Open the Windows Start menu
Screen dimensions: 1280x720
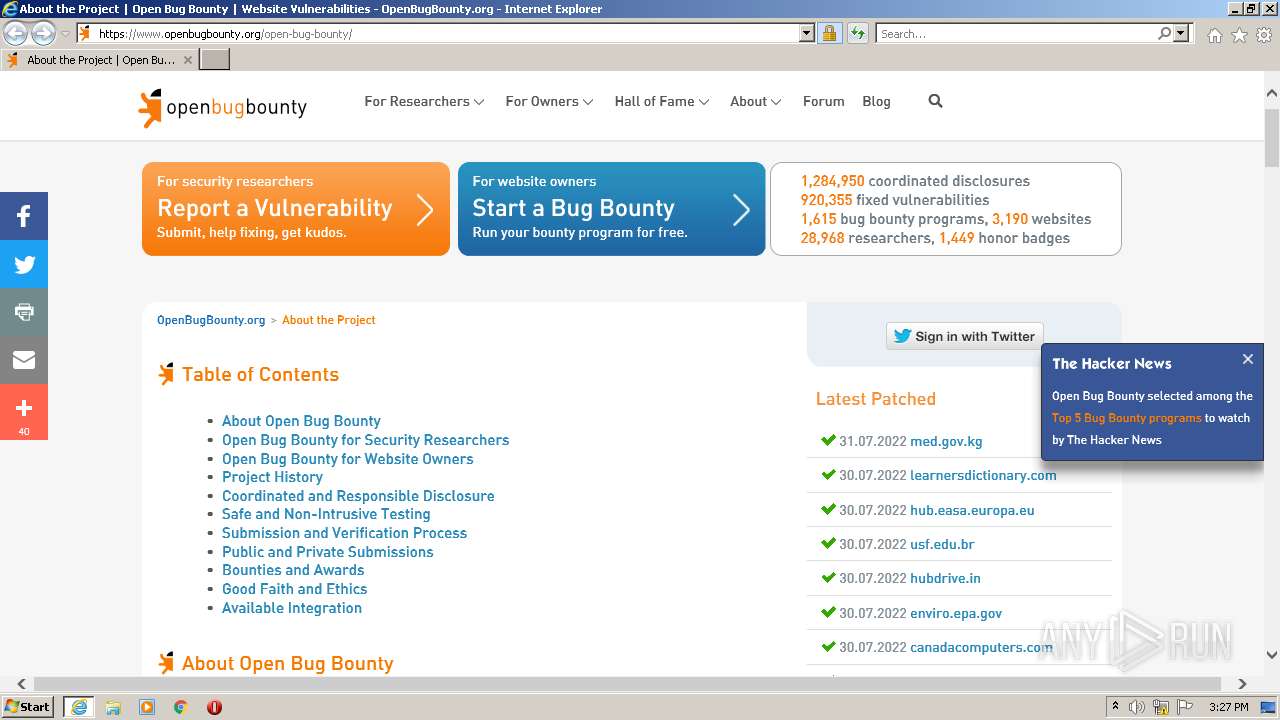(x=28, y=707)
